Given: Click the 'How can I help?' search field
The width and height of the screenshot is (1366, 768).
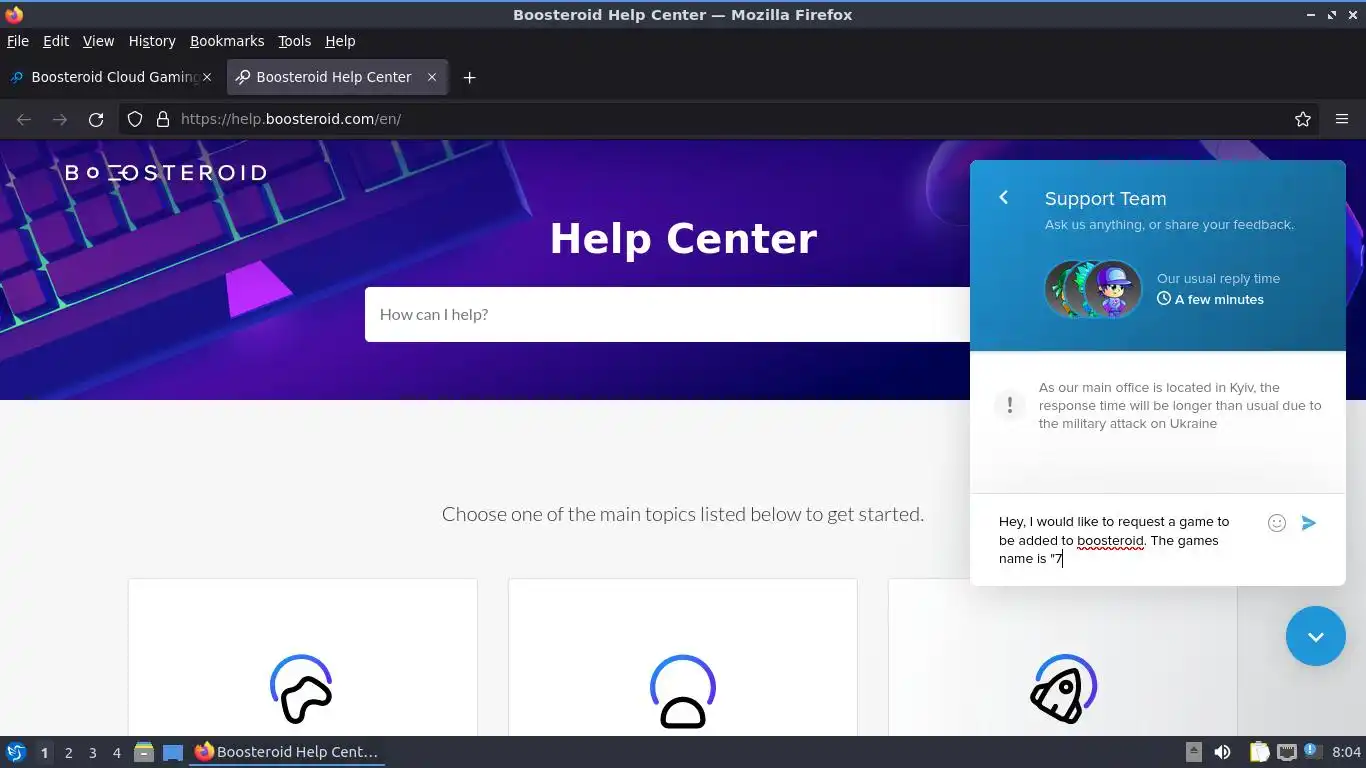Looking at the screenshot, I should coord(667,314).
